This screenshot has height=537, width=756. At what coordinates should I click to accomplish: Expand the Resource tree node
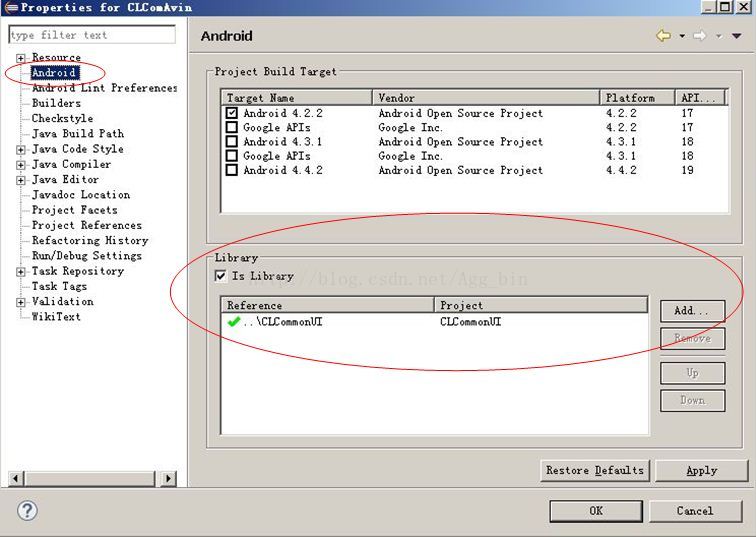20,58
